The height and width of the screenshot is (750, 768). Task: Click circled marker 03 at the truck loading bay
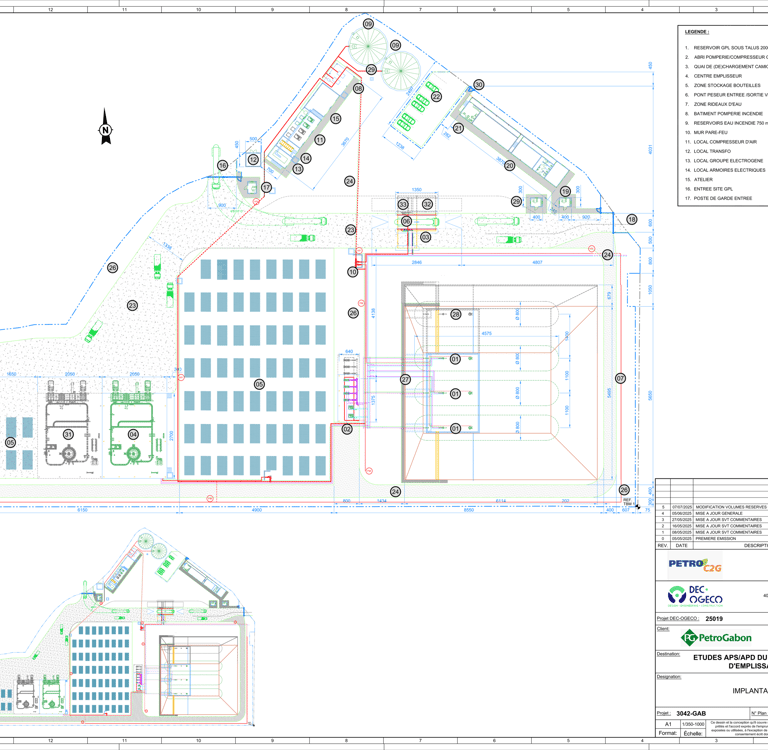(425, 237)
